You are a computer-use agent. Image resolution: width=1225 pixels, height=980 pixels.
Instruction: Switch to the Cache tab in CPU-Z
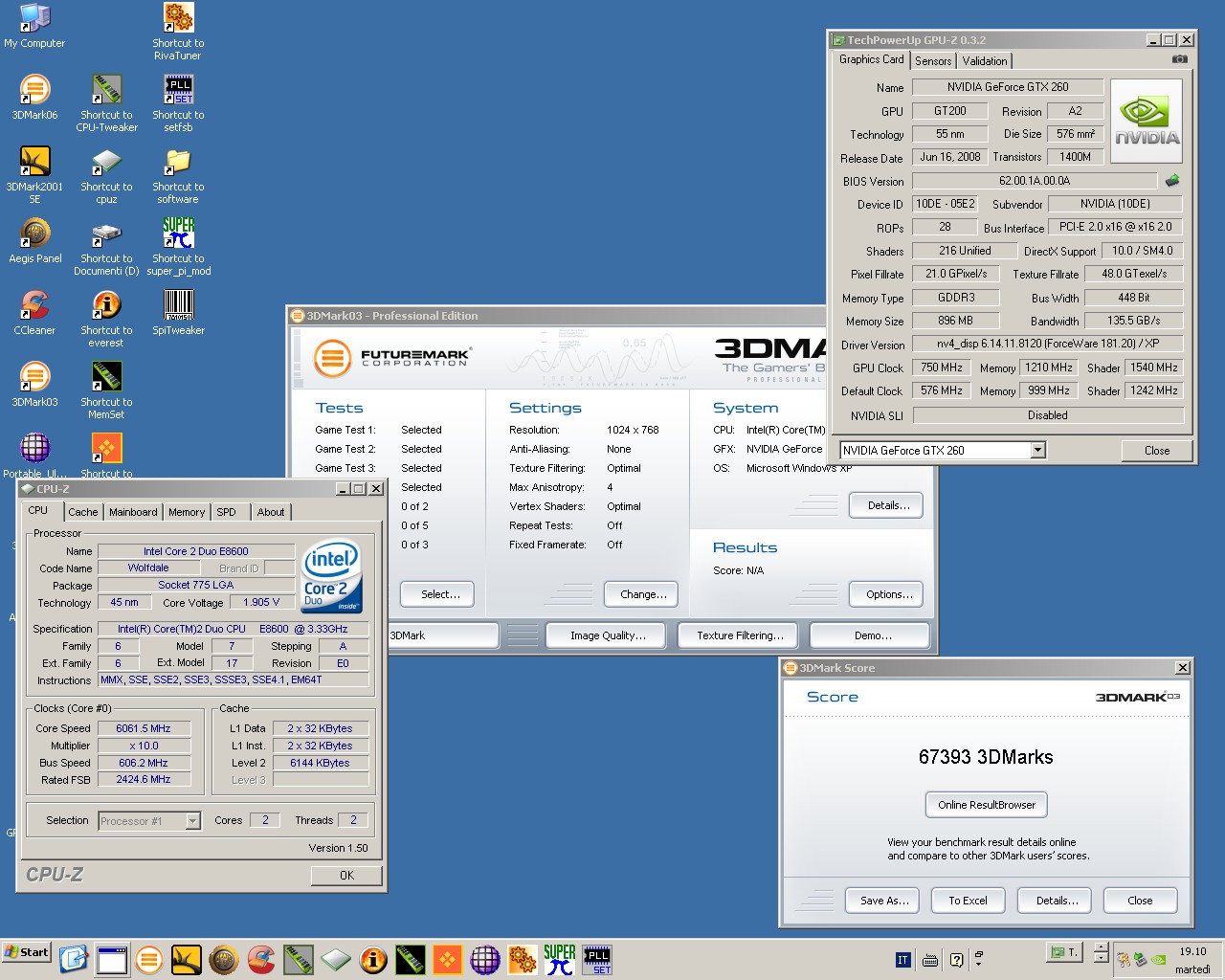[83, 512]
